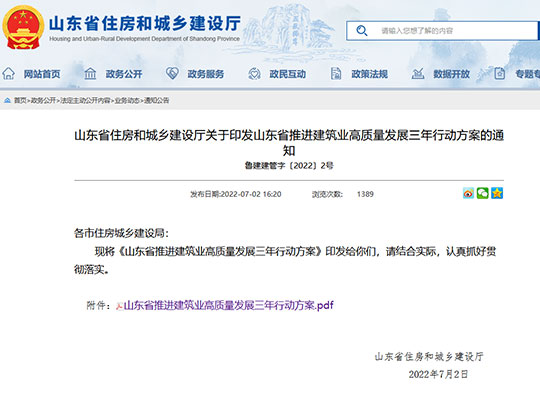Open 政务公开 menu item
The height and width of the screenshot is (400, 540).
coord(124,74)
